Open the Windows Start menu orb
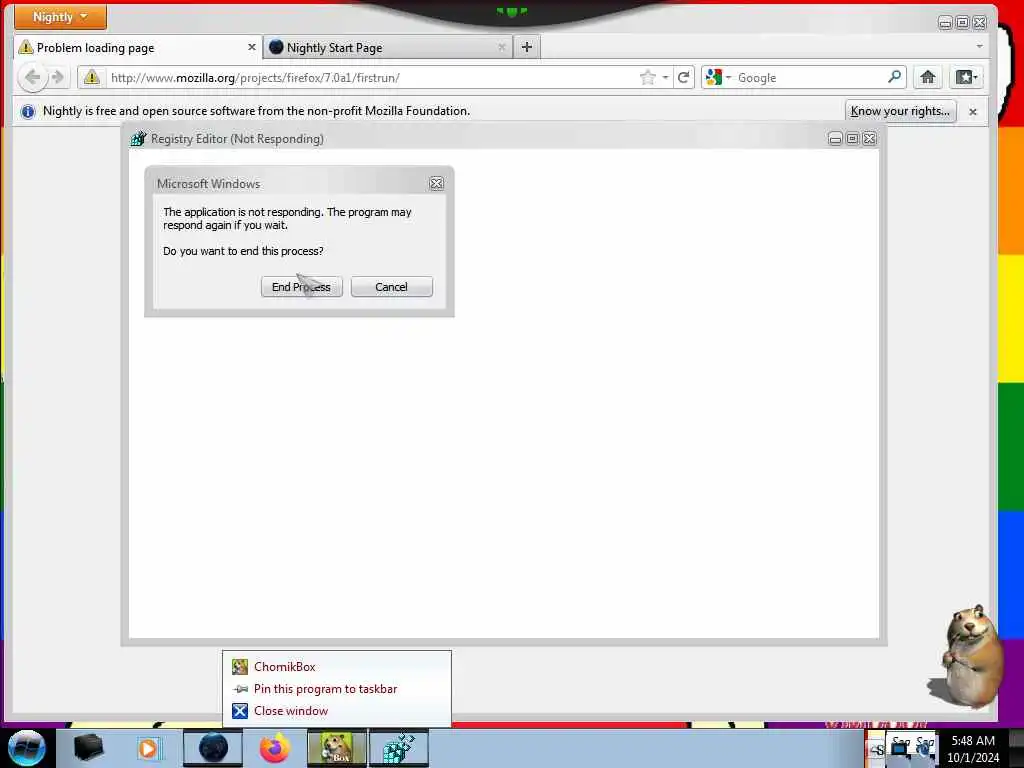The height and width of the screenshot is (768, 1024). tap(27, 748)
